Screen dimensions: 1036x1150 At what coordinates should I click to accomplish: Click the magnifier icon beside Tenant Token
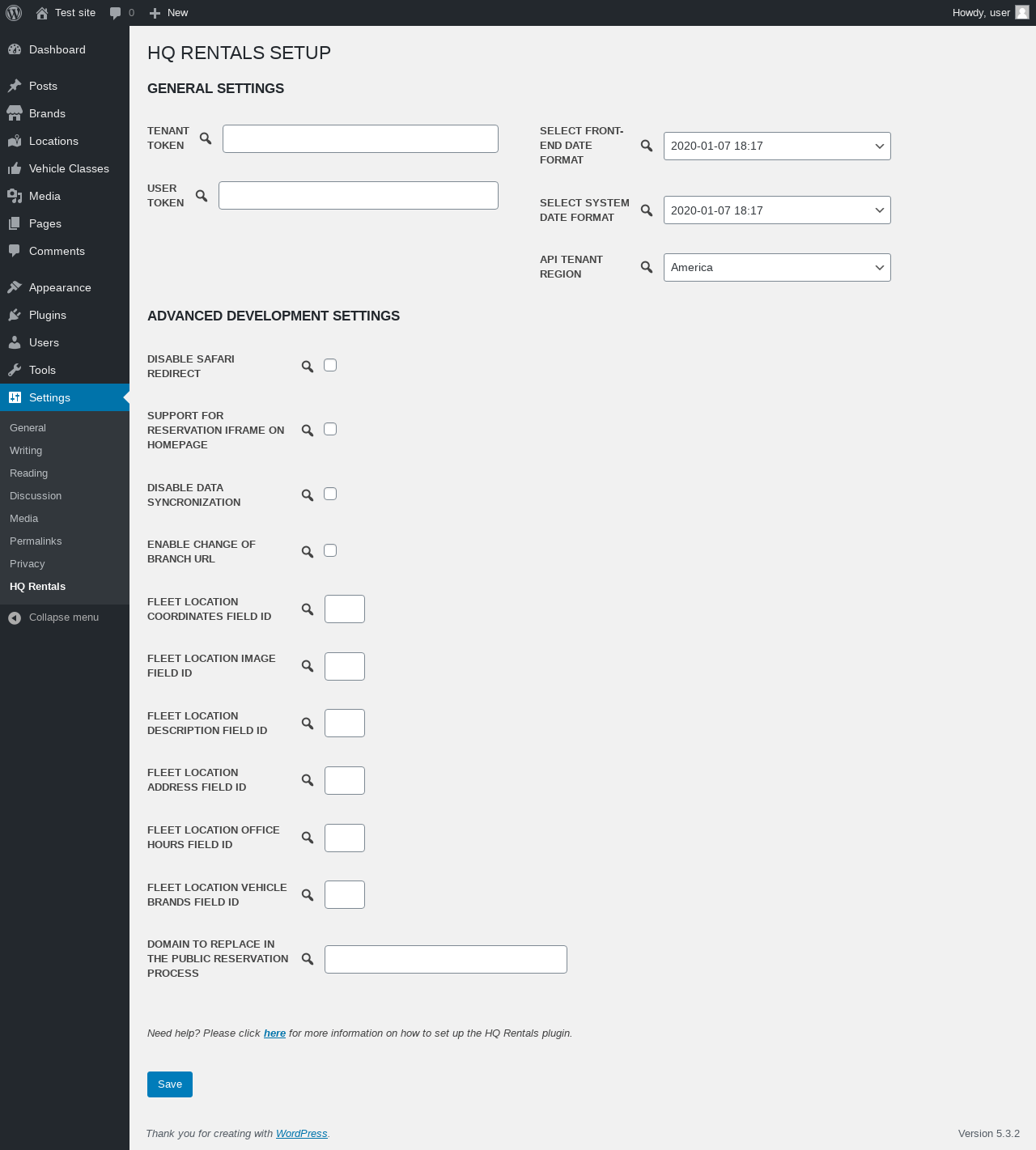click(x=206, y=138)
